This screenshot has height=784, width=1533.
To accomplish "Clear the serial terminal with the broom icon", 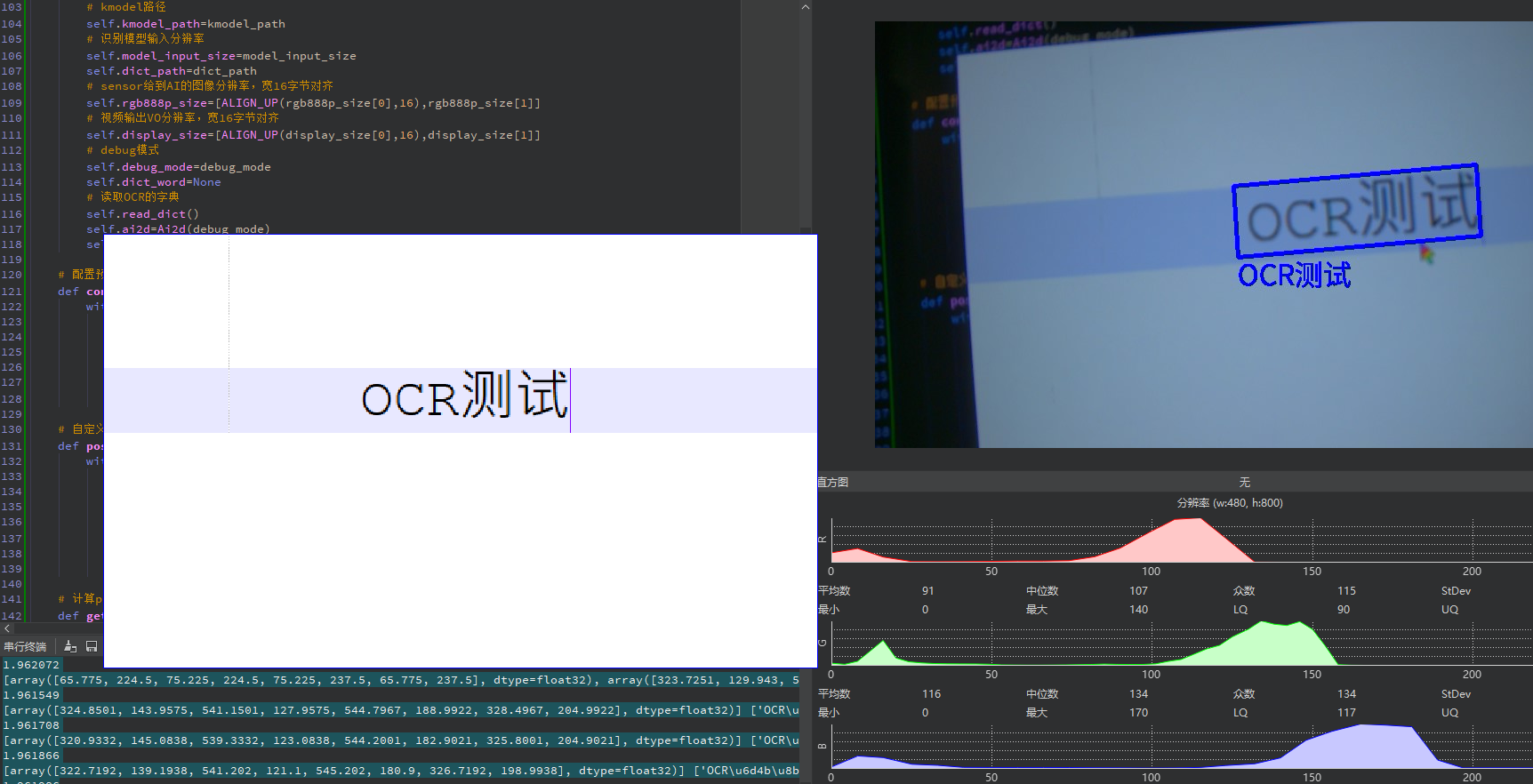I will [x=70, y=646].
